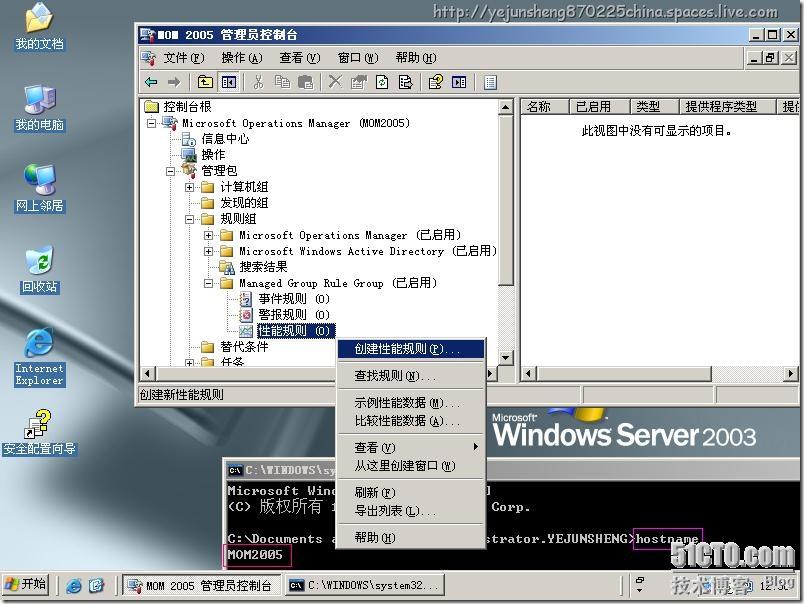Click the Copy toolbar icon
The image size is (804, 604).
click(282, 82)
